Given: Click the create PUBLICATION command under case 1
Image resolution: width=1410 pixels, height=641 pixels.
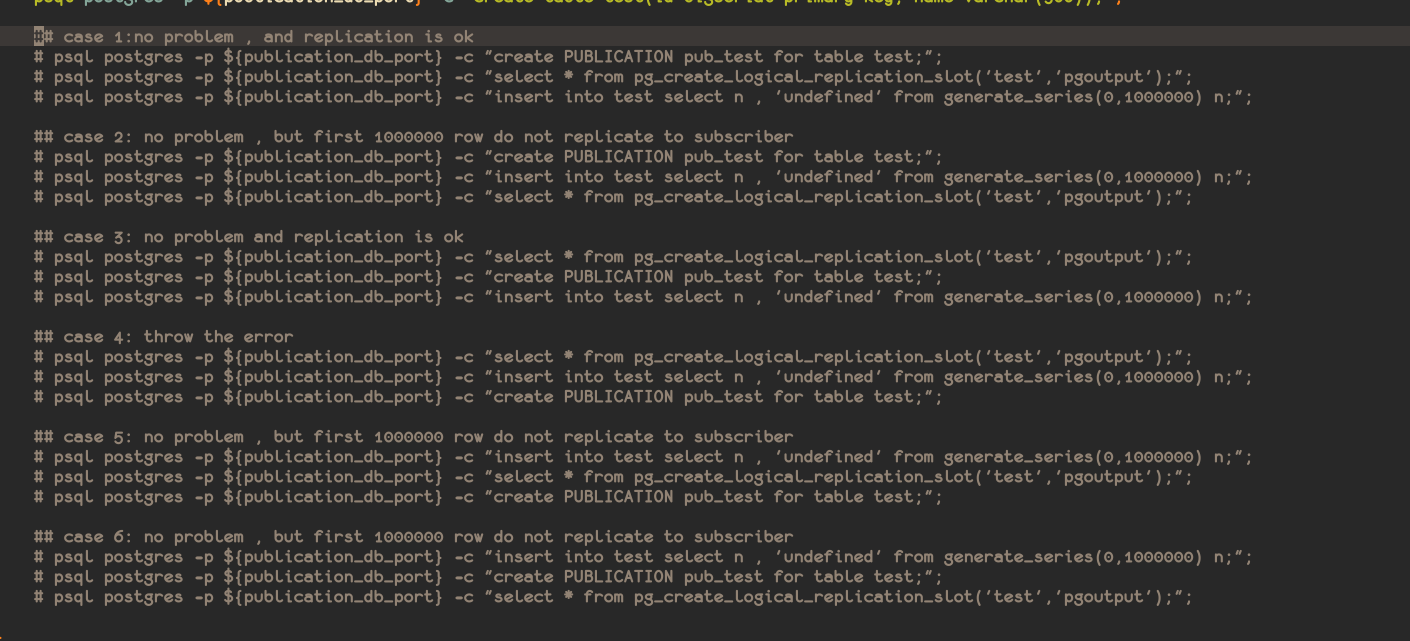Looking at the screenshot, I should 488,57.
